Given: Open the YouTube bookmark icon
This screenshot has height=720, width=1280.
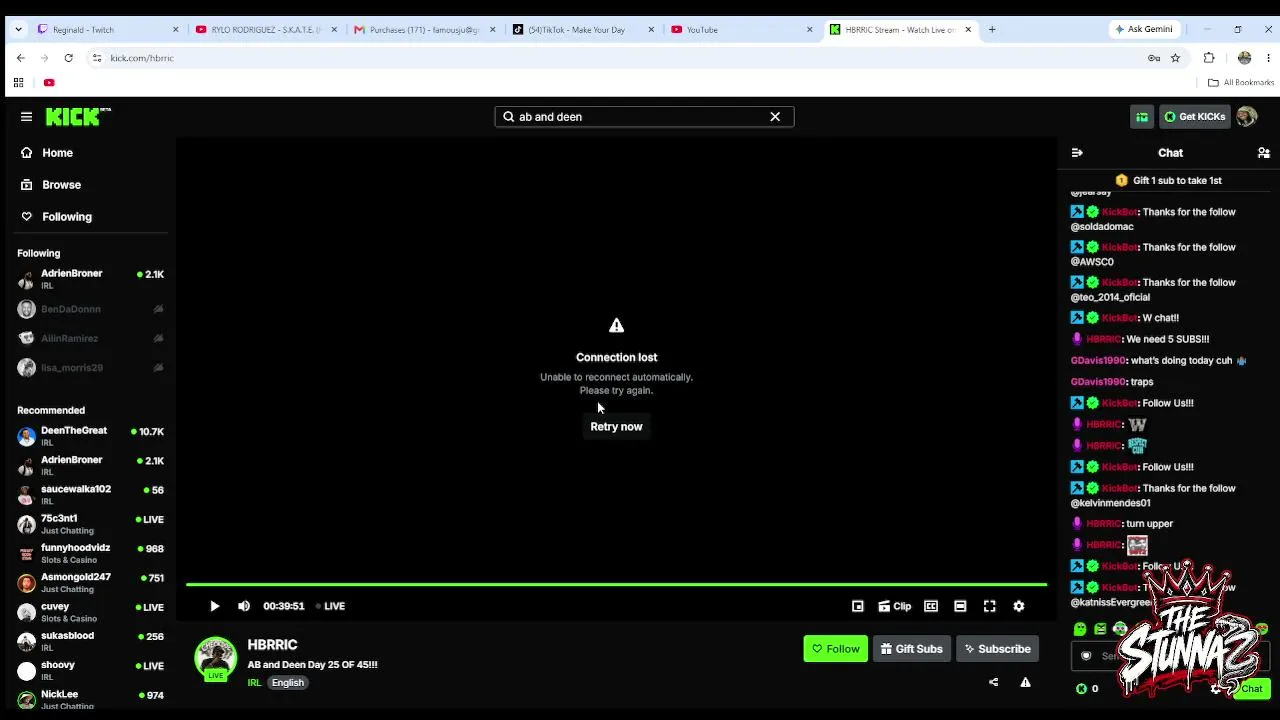Looking at the screenshot, I should tap(49, 83).
